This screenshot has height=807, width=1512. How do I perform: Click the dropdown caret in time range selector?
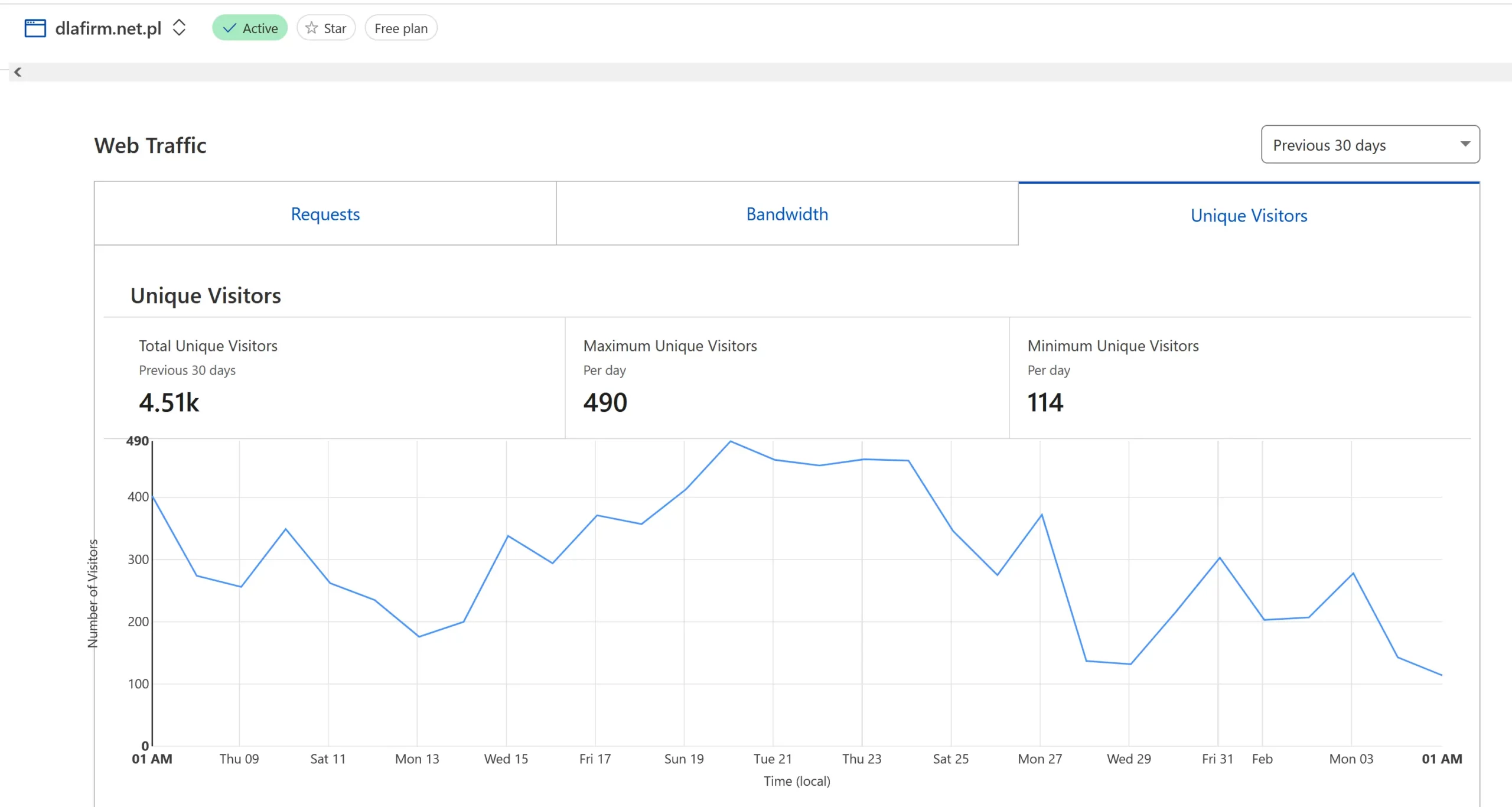[1465, 144]
